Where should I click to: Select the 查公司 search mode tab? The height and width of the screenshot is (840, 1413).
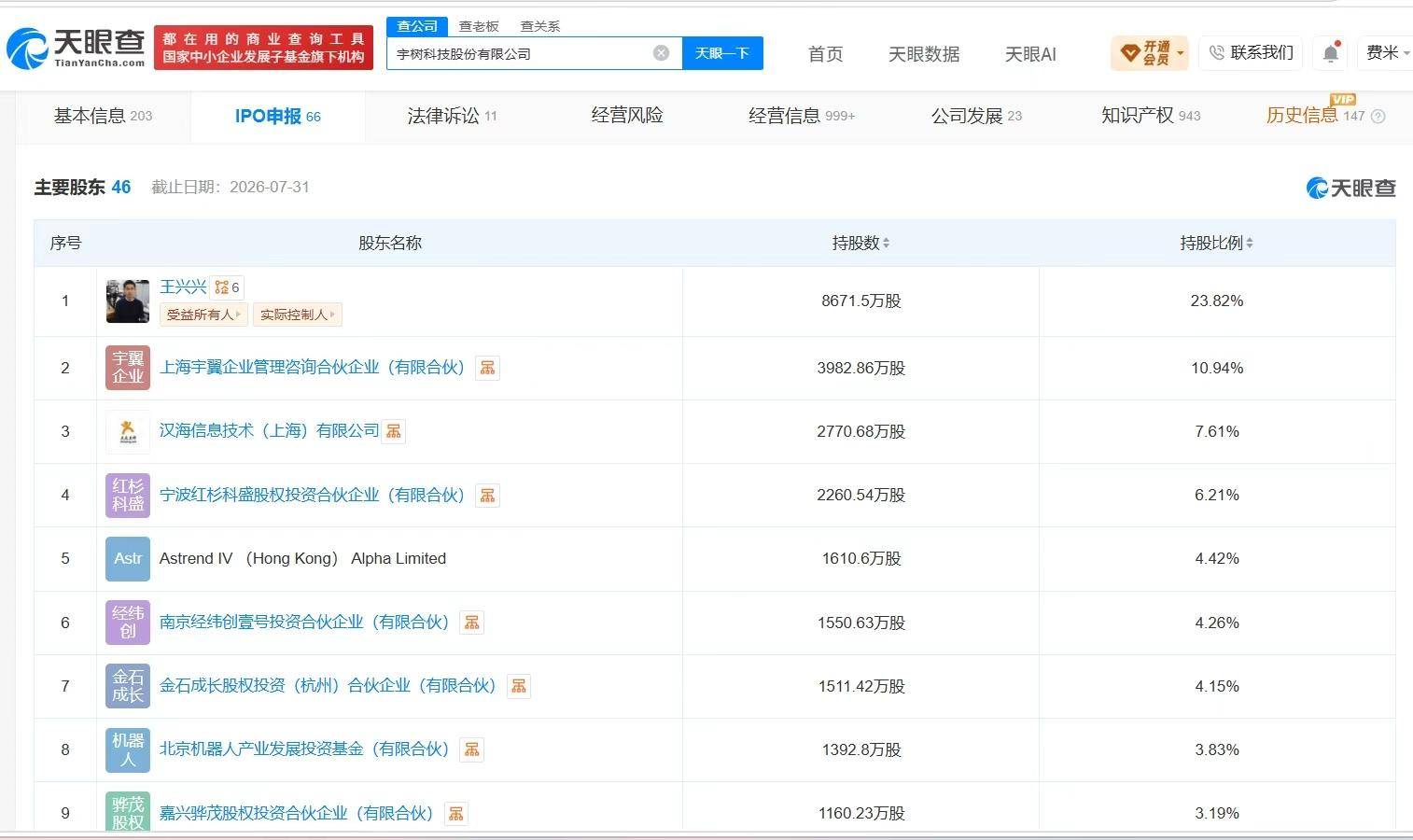(417, 26)
